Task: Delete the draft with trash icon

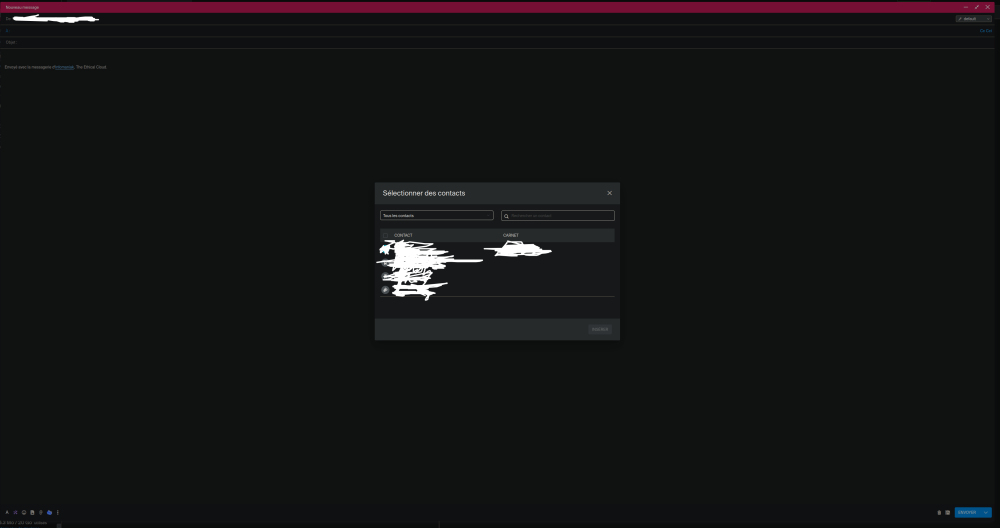Action: coord(939,513)
